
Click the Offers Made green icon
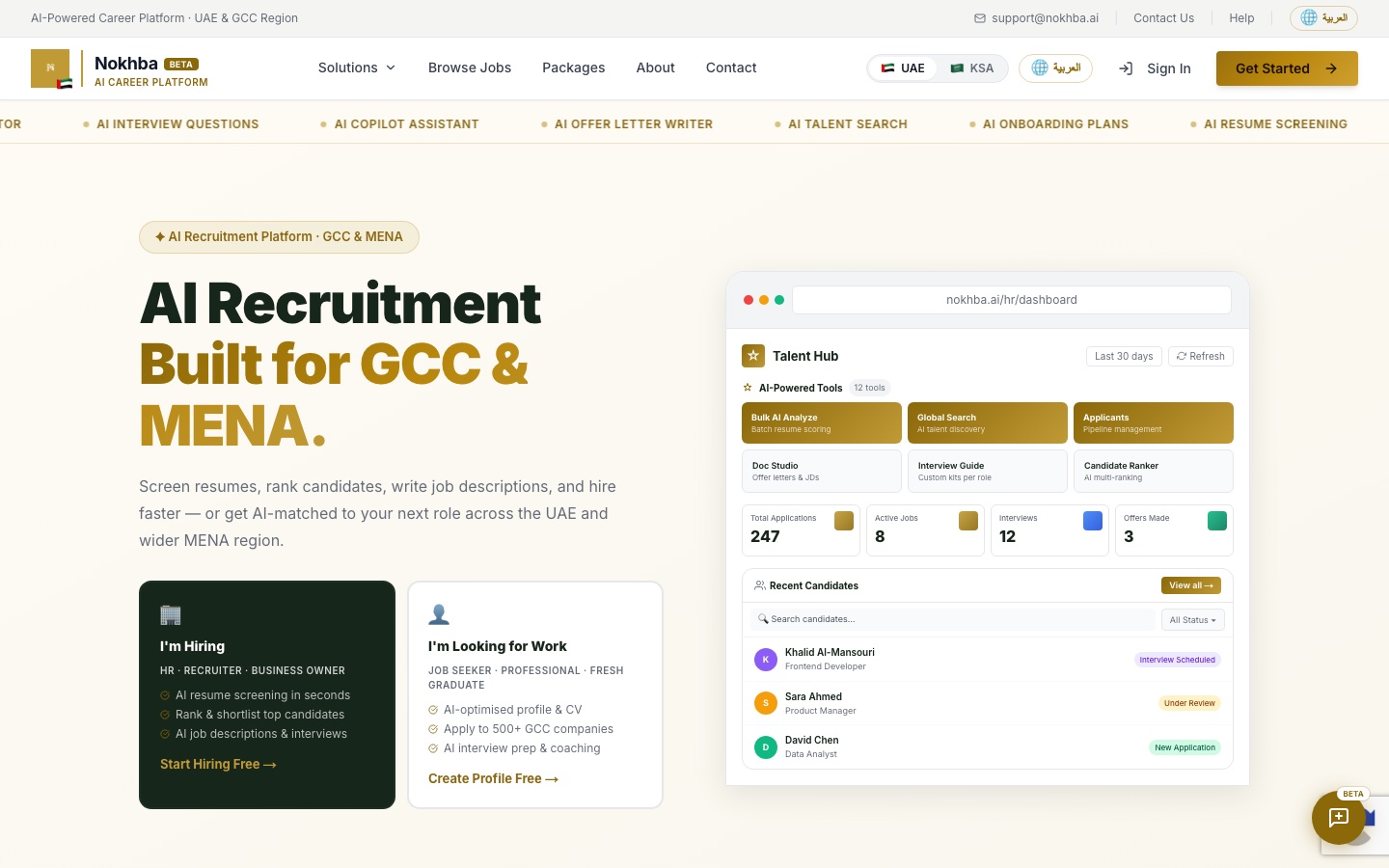pyautogui.click(x=1217, y=521)
